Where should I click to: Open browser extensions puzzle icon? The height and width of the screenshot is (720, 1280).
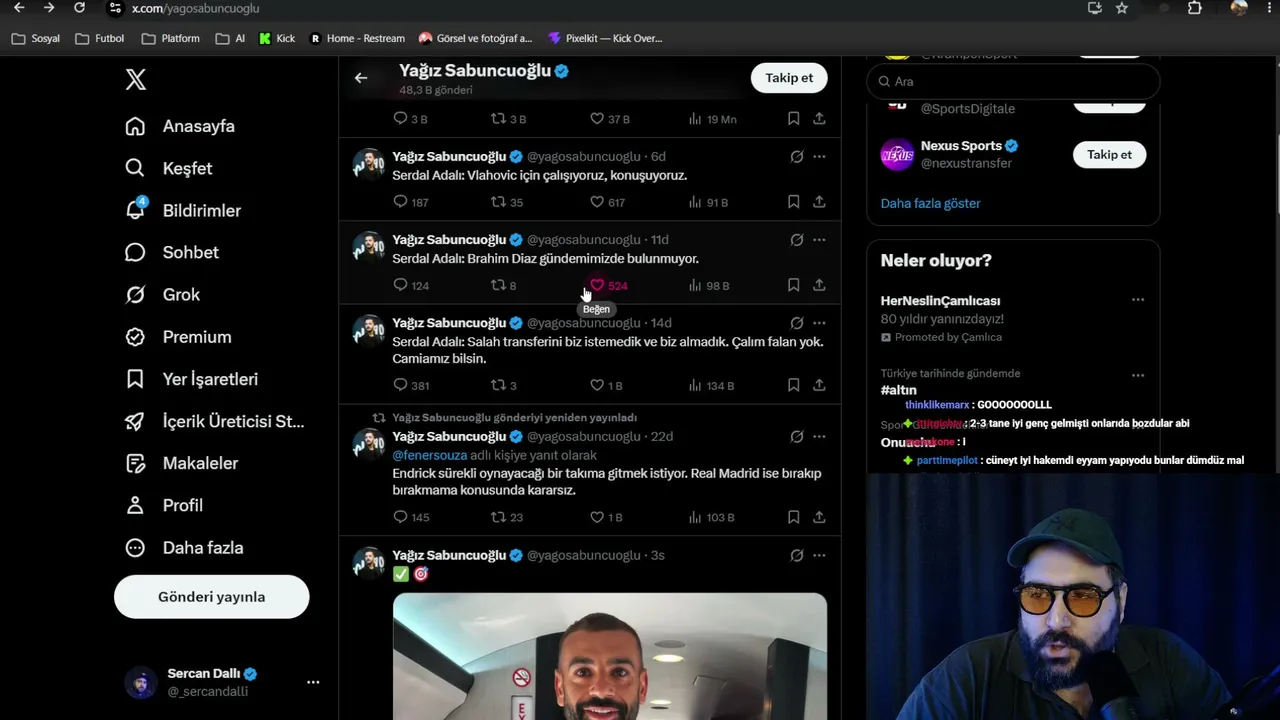pos(1195,8)
